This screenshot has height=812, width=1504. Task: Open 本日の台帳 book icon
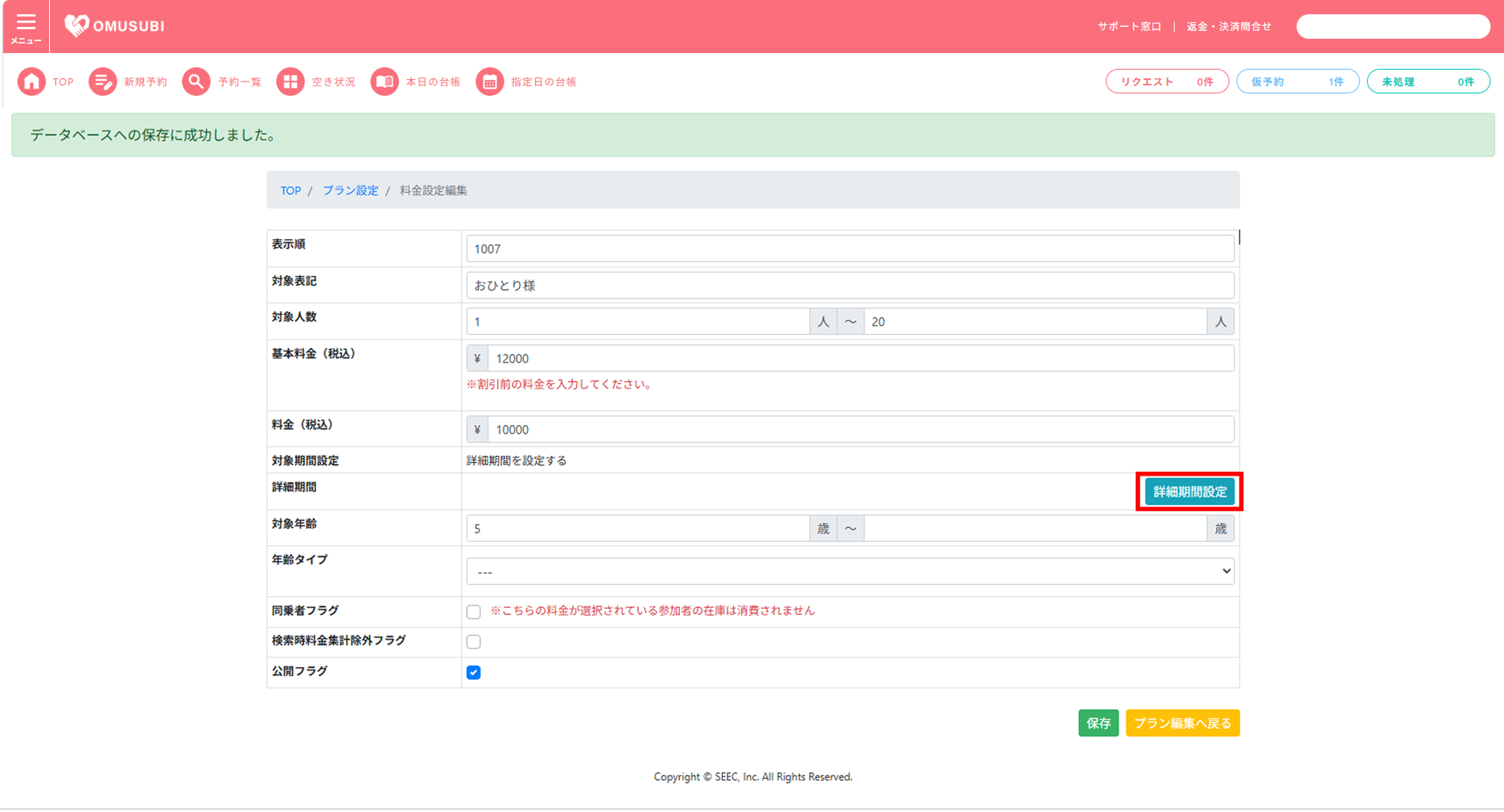pos(385,82)
